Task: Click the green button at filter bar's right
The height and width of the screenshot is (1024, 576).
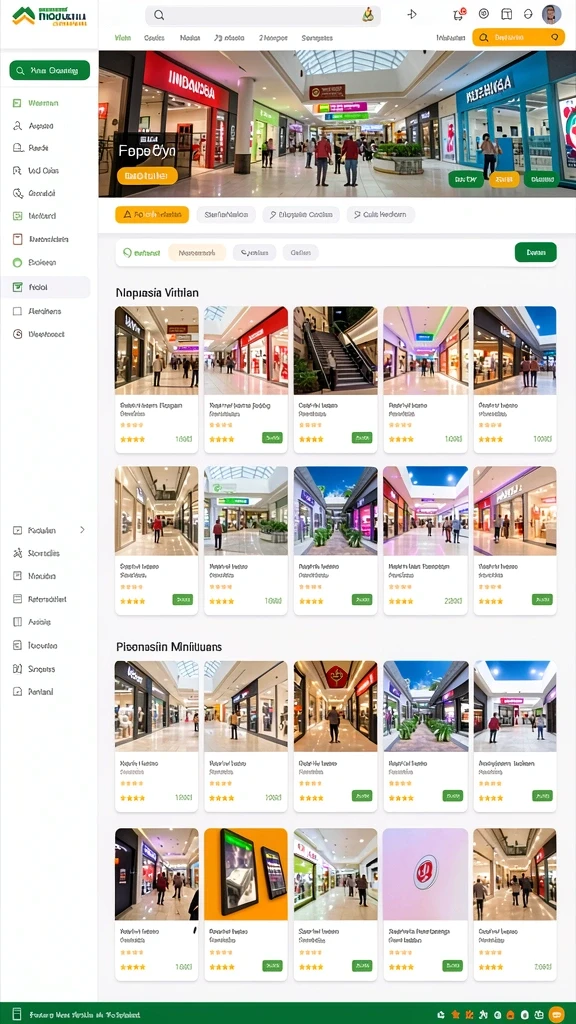Action: (x=536, y=252)
